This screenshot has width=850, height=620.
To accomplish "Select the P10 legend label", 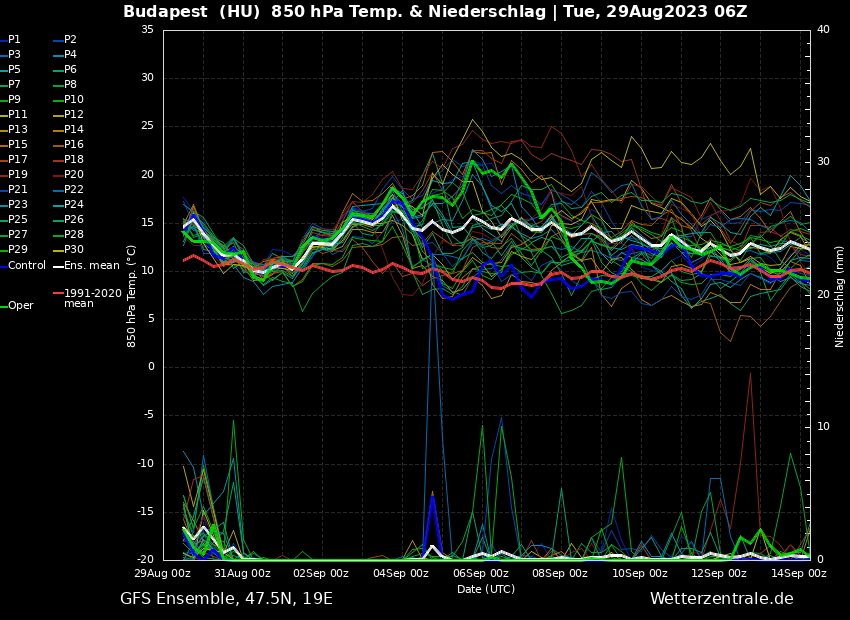I will tap(74, 100).
